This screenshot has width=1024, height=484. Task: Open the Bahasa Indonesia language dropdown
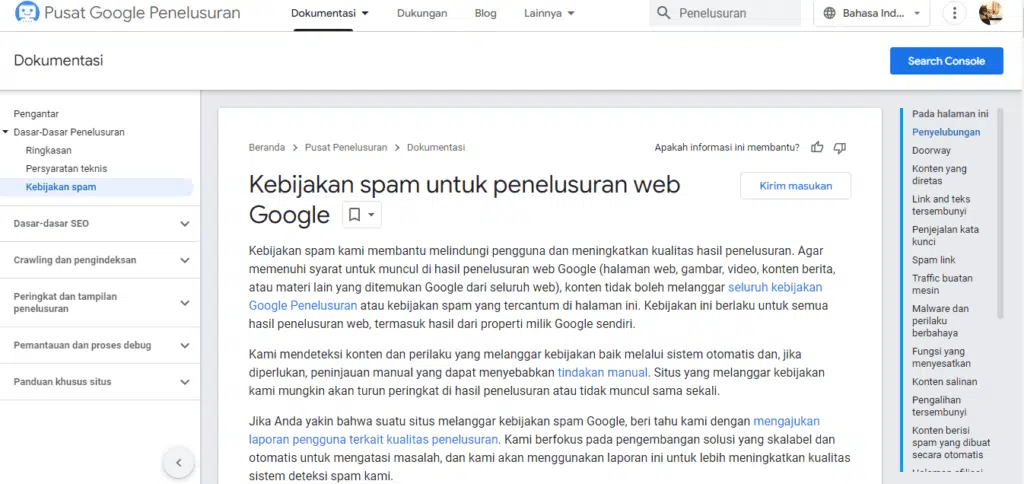(x=872, y=14)
